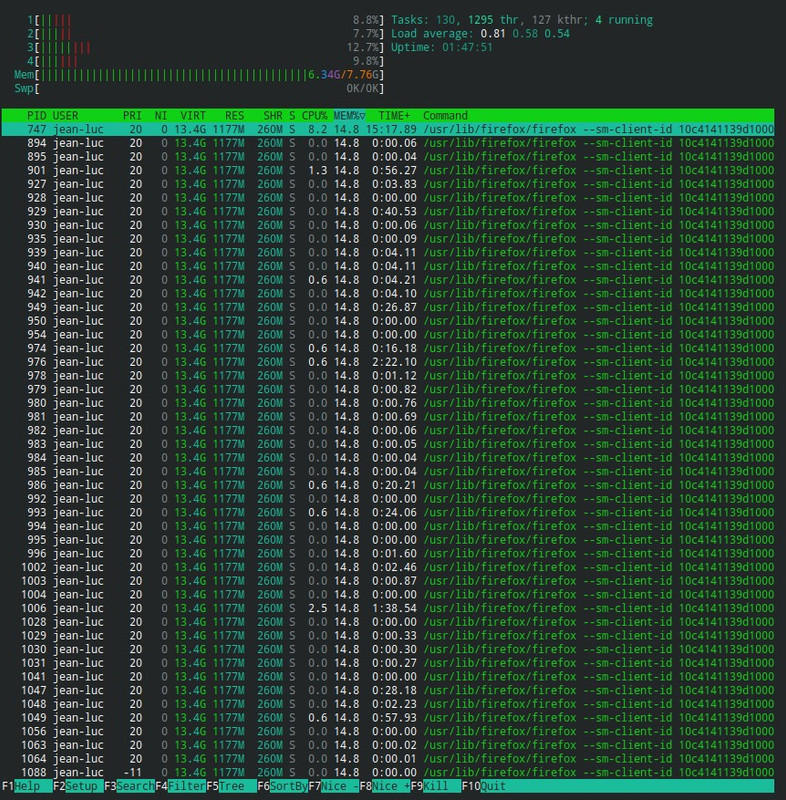Select process row with PID 1006
The width and height of the screenshot is (786, 800).
click(388, 608)
